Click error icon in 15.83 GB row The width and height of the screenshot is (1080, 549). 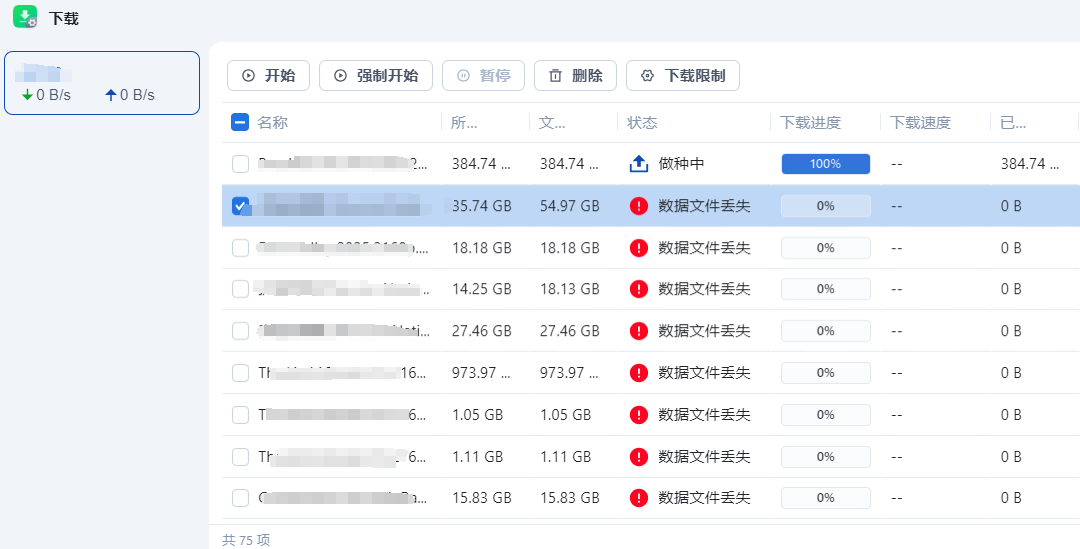[639, 497]
